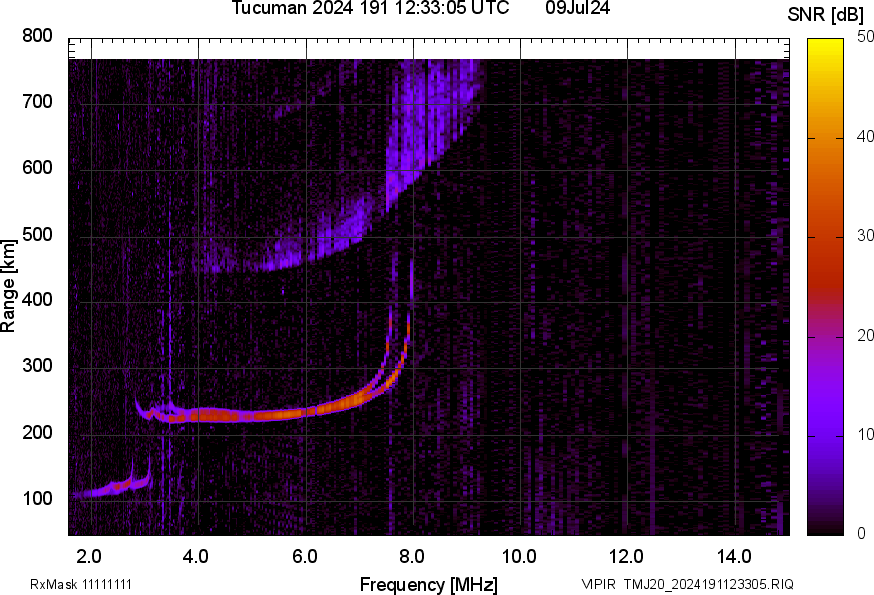The height and width of the screenshot is (595, 874).
Task: Click the colorbar tick label "50"
Action: 865,36
